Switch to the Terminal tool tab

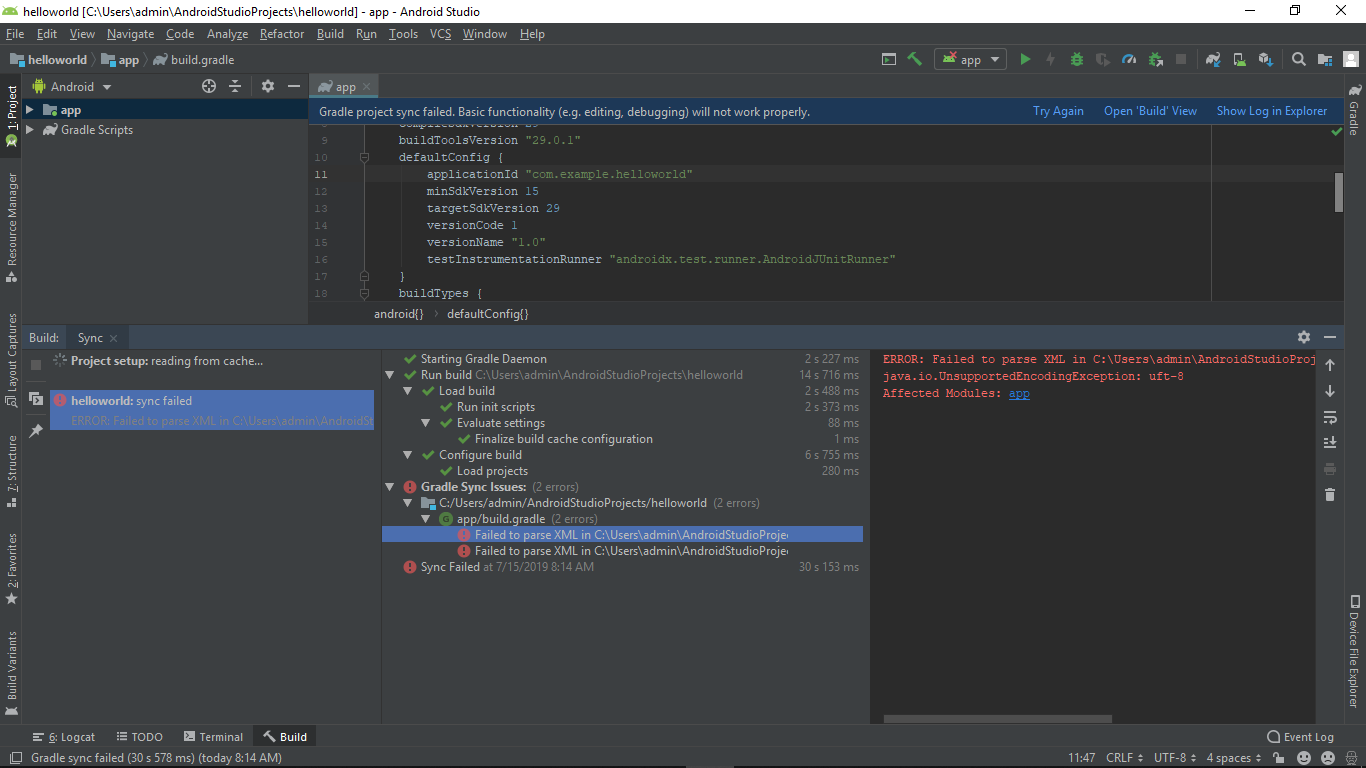pos(211,737)
